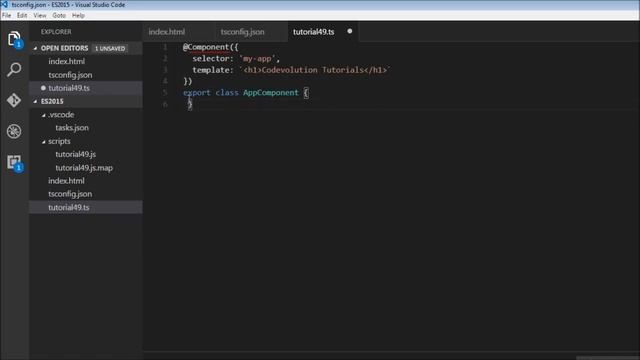Click line number 6 in gutter
Viewport: 640px width, 360px height.
pyautogui.click(x=165, y=104)
